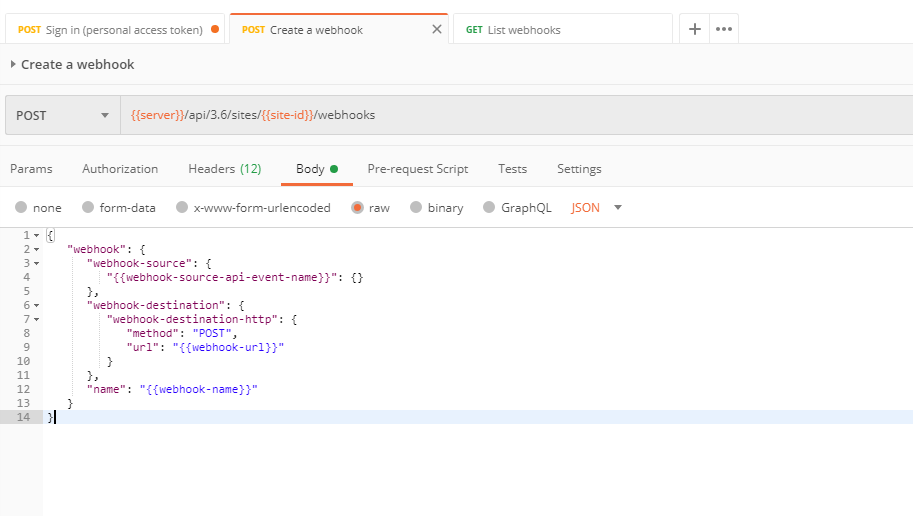
Task: Close the Create a webhook tab
Action: [436, 30]
